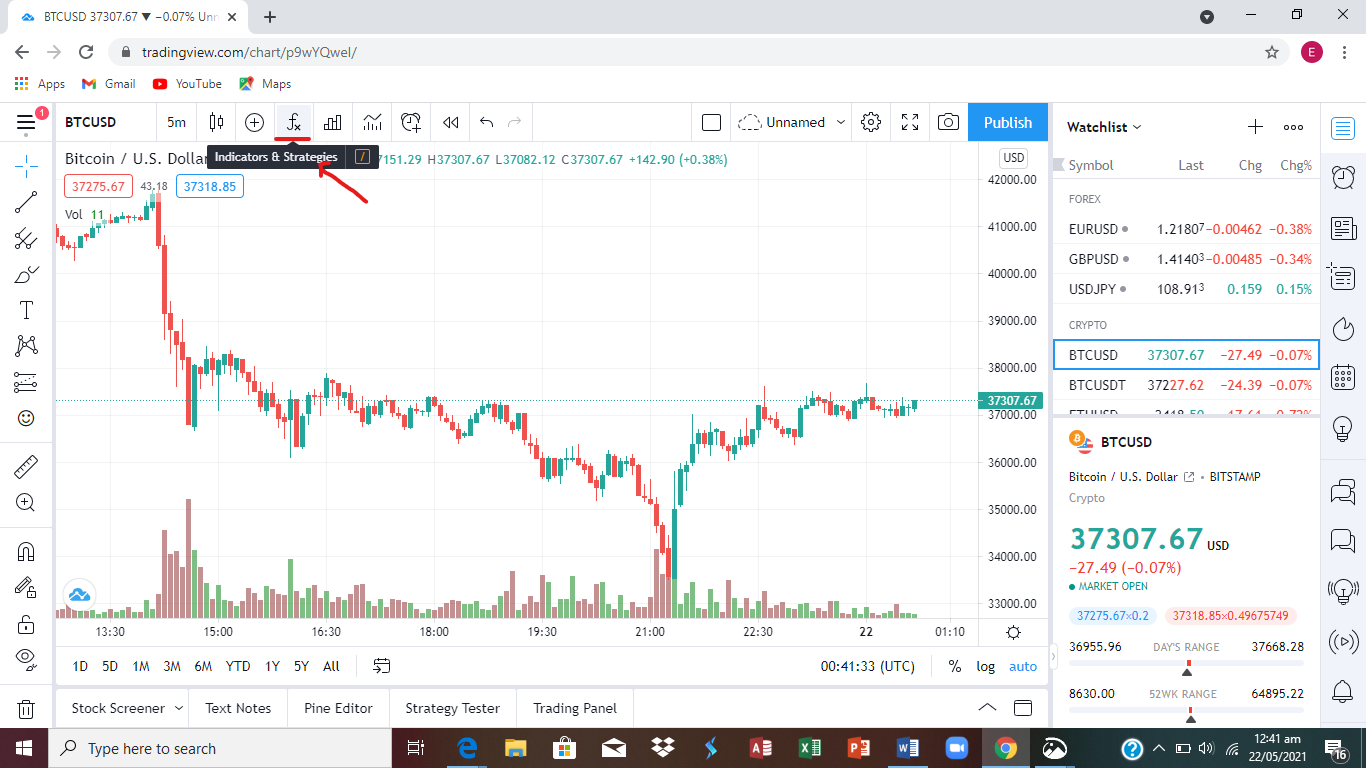The height and width of the screenshot is (768, 1366).
Task: Toggle lock all drawing tools
Action: tap(26, 624)
